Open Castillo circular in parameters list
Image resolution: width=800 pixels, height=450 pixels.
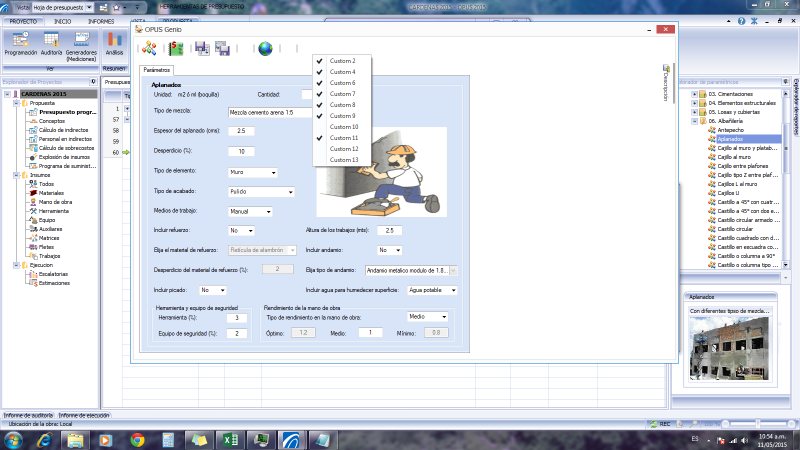(738, 228)
